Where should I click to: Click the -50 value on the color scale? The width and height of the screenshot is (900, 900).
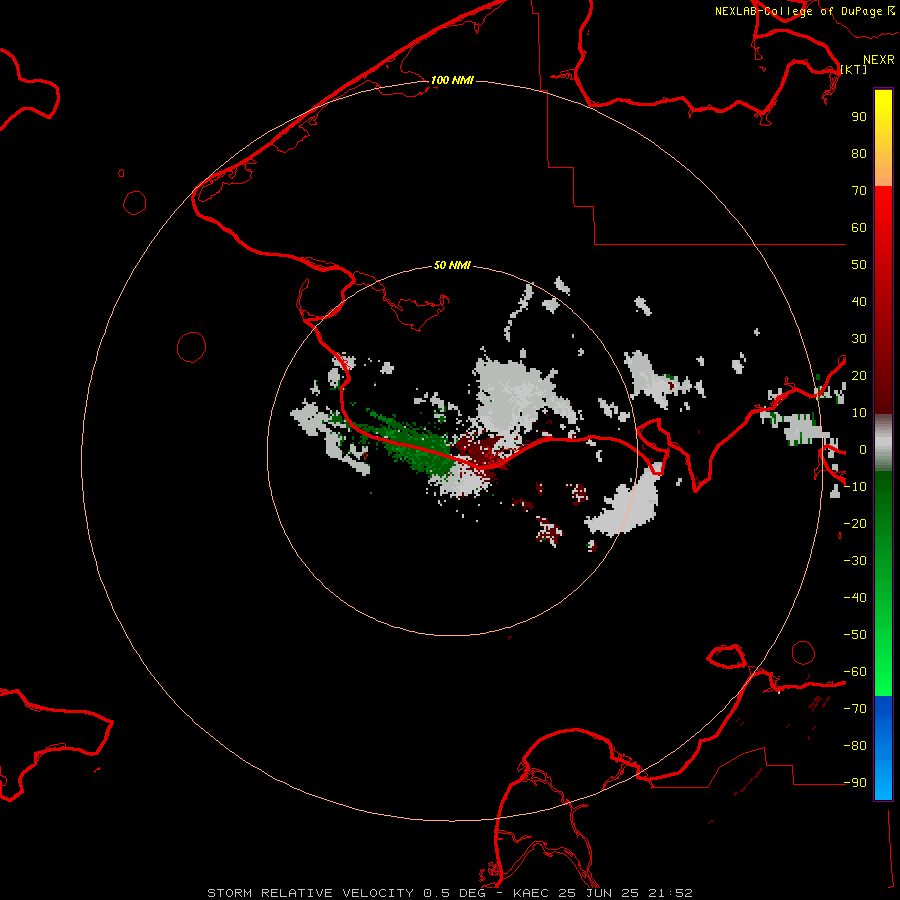[x=855, y=635]
